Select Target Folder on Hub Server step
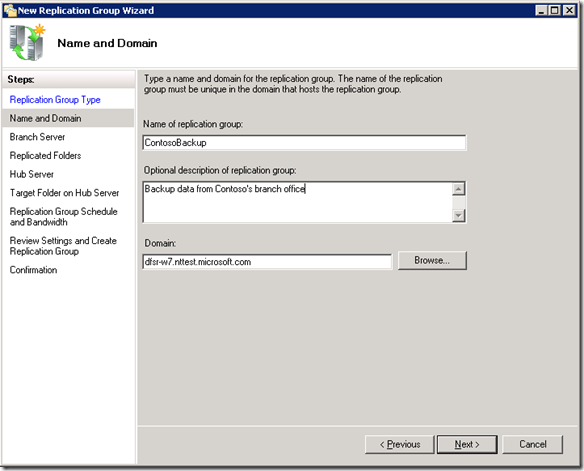584x471 pixels. [64, 193]
